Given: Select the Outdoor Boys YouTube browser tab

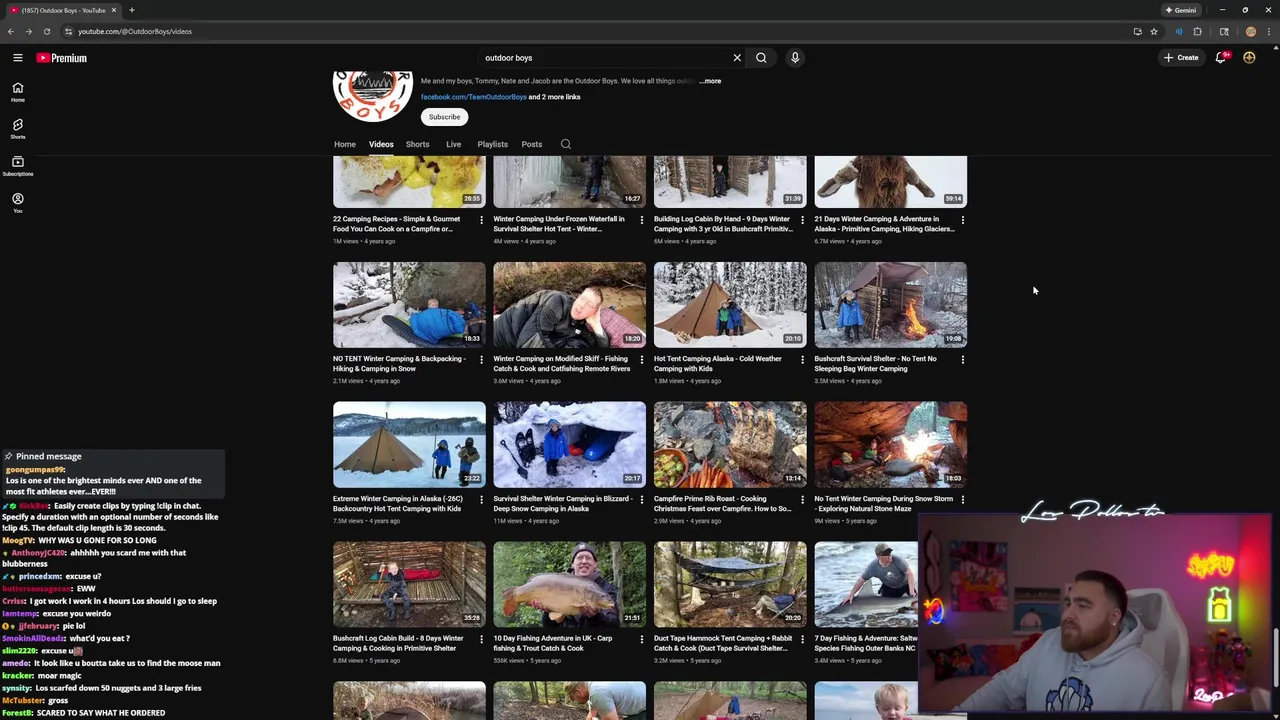Looking at the screenshot, I should click(x=62, y=10).
